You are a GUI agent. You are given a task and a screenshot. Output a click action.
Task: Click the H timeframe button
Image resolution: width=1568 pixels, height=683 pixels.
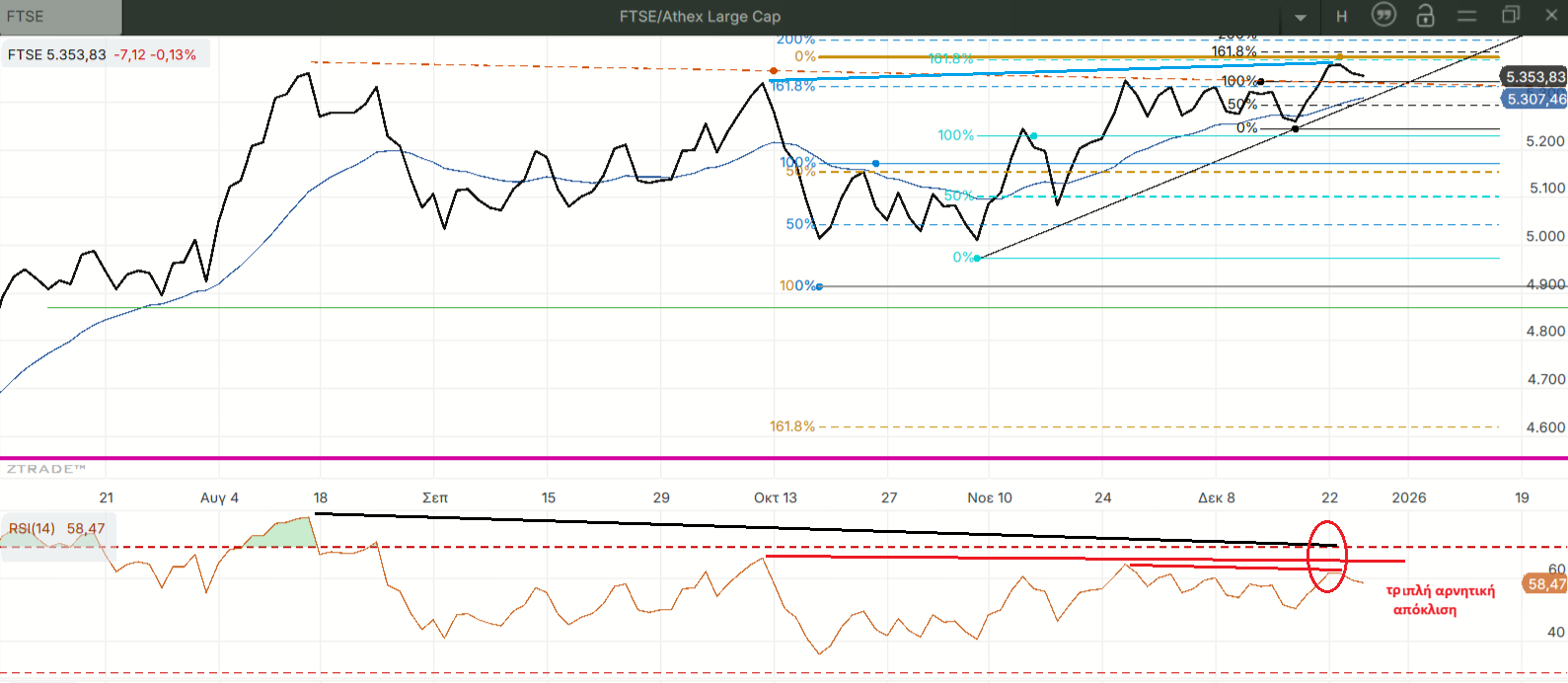coord(1341,17)
